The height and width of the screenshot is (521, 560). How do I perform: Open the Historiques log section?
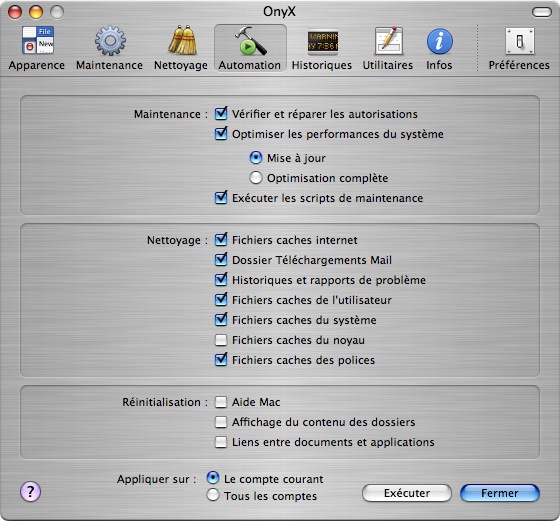[322, 48]
